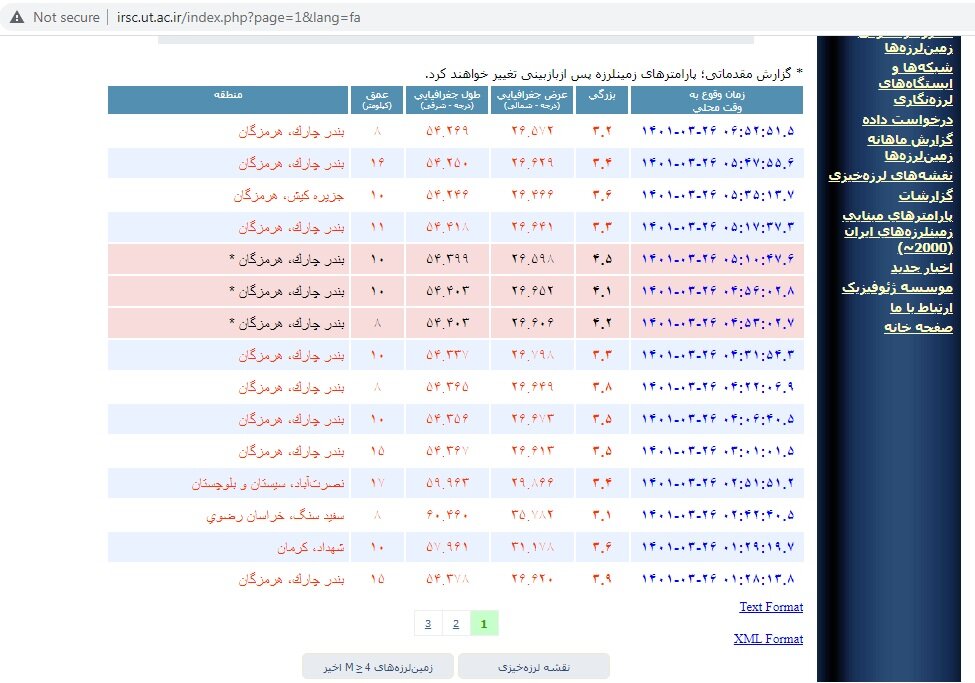Go to page 2 of results
Image resolution: width=975 pixels, height=683 pixels.
click(456, 624)
